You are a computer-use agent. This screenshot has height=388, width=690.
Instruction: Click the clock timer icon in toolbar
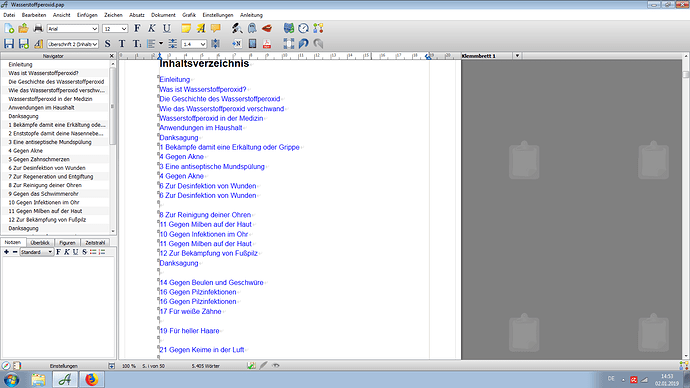pos(303,28)
